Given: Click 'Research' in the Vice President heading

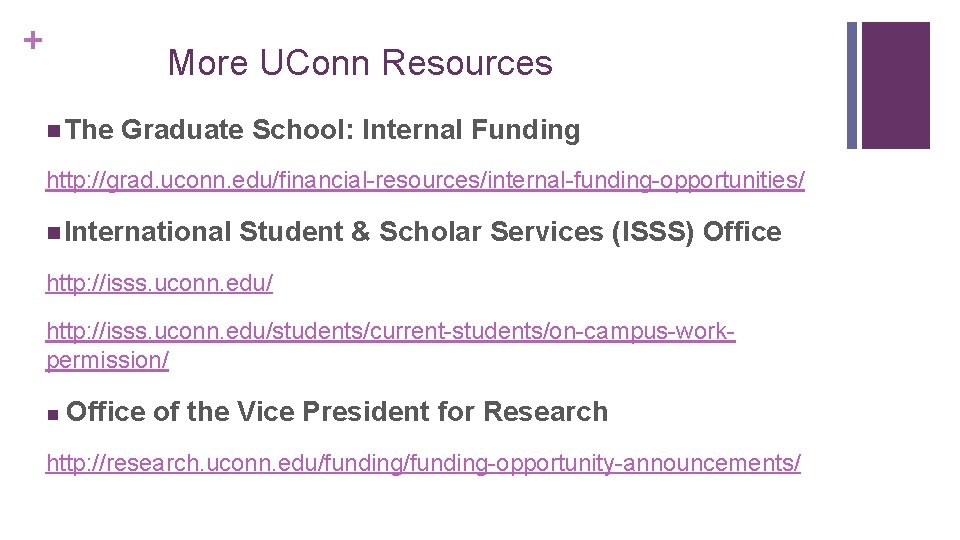Looking at the screenshot, I should (x=545, y=412).
